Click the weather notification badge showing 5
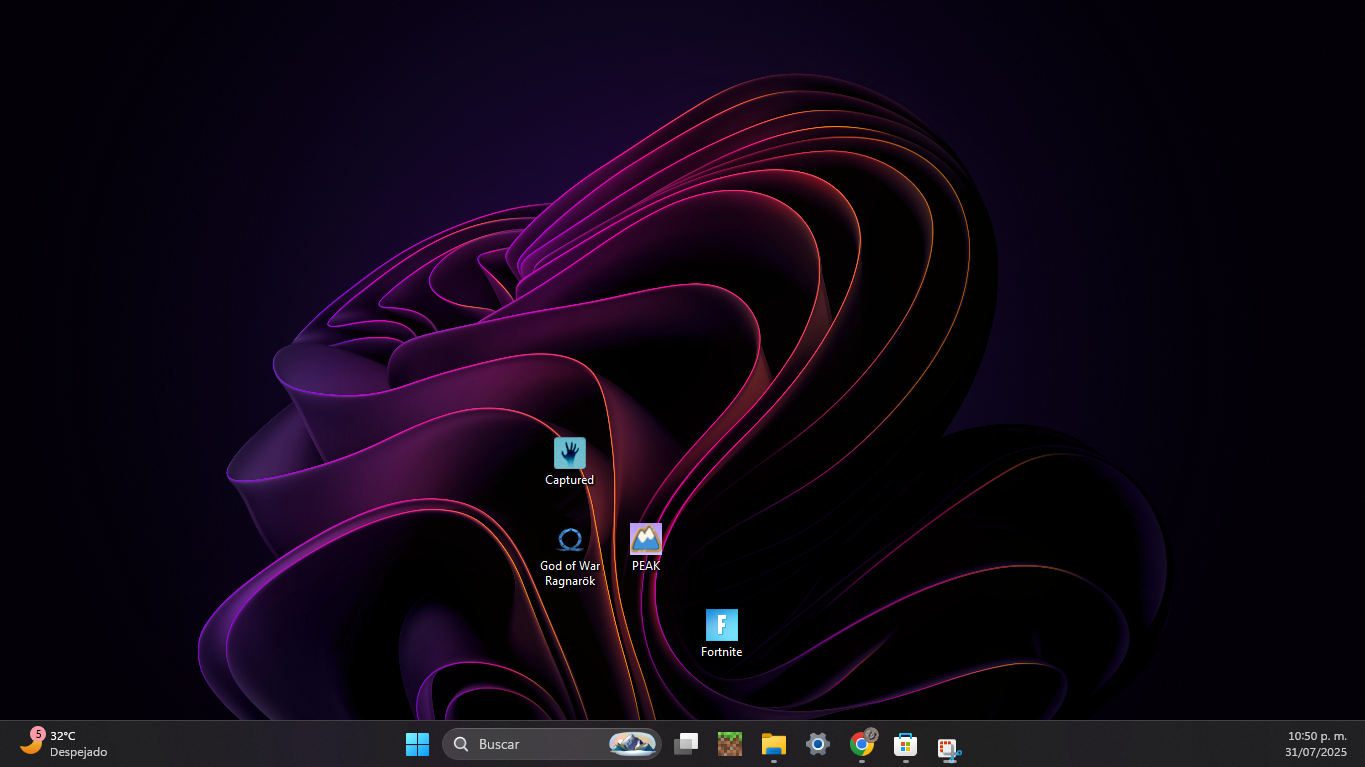 click(x=38, y=734)
